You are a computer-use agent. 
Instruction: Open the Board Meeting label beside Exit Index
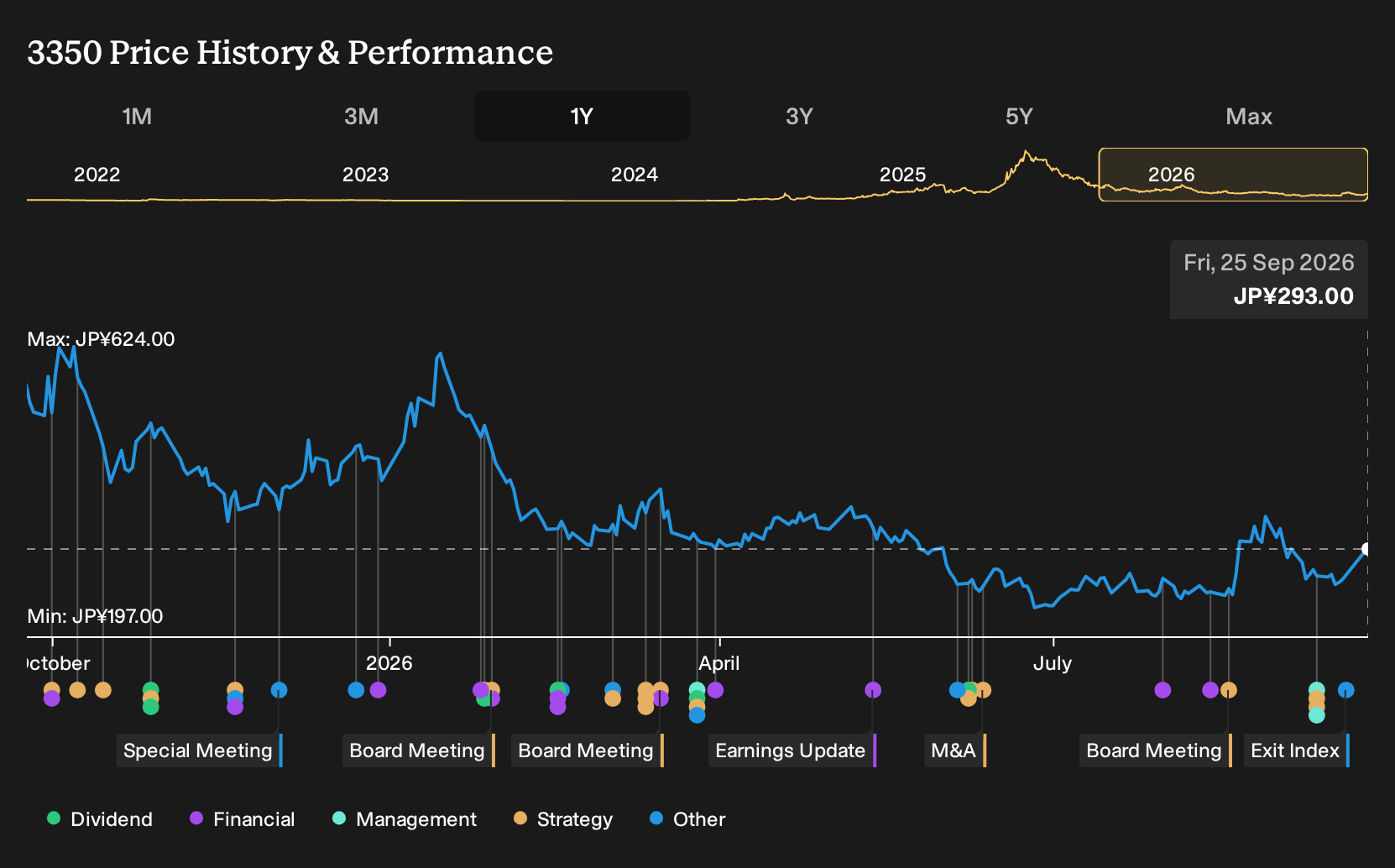pos(1156,750)
